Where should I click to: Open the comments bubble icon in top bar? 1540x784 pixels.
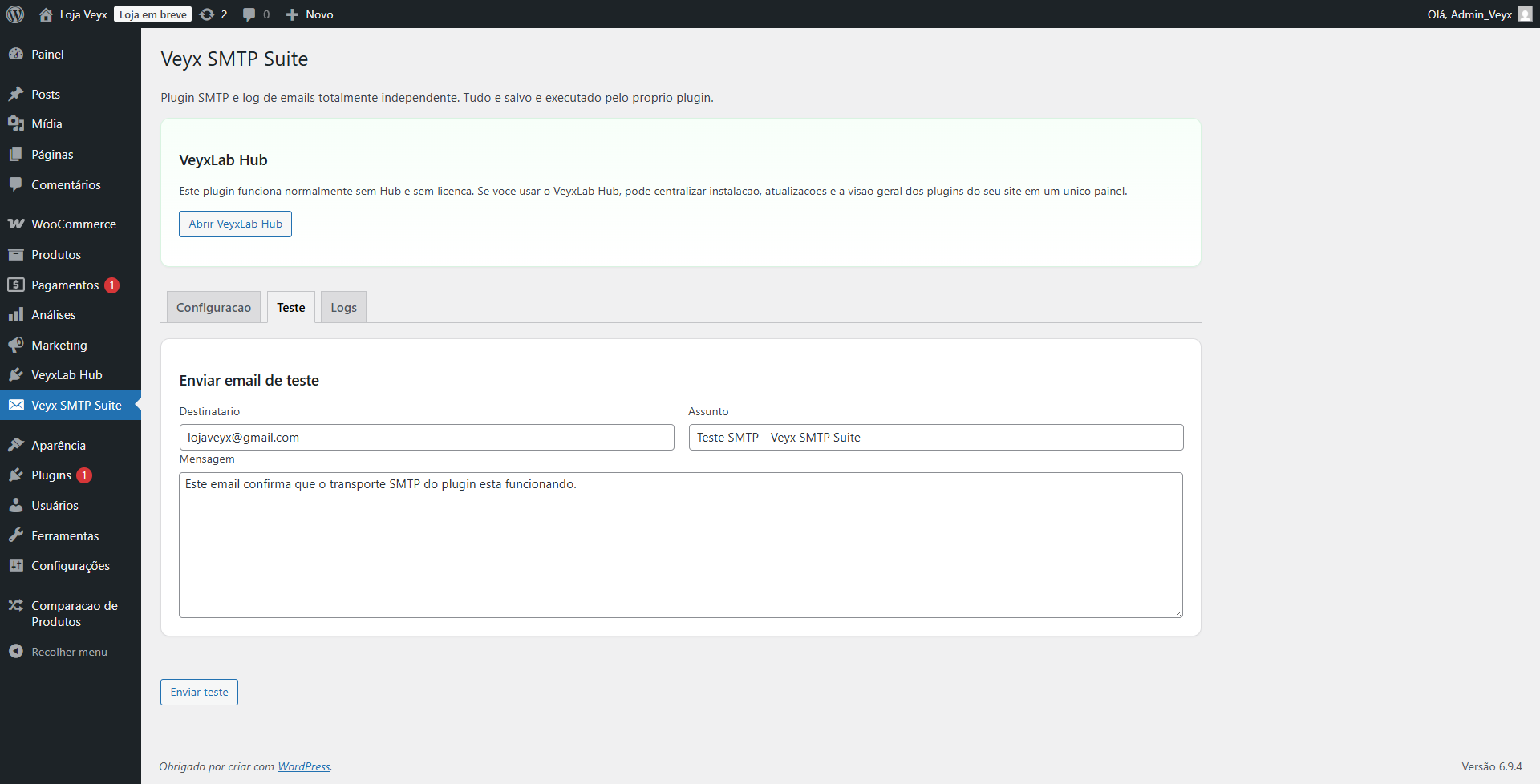(249, 14)
